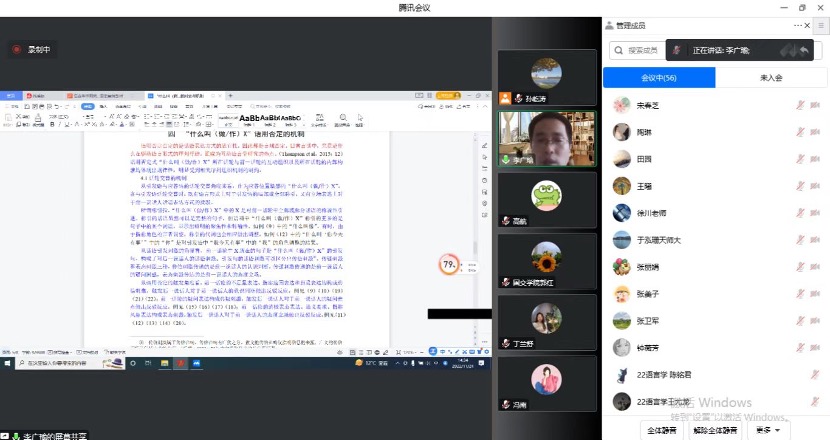This screenshot has width=830, height=440.
Task: Click the 全体静音 button
Action: pyautogui.click(x=661, y=429)
